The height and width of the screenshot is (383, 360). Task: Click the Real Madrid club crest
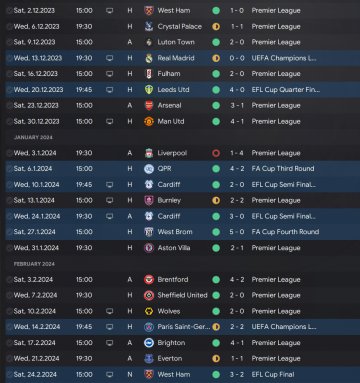149,58
